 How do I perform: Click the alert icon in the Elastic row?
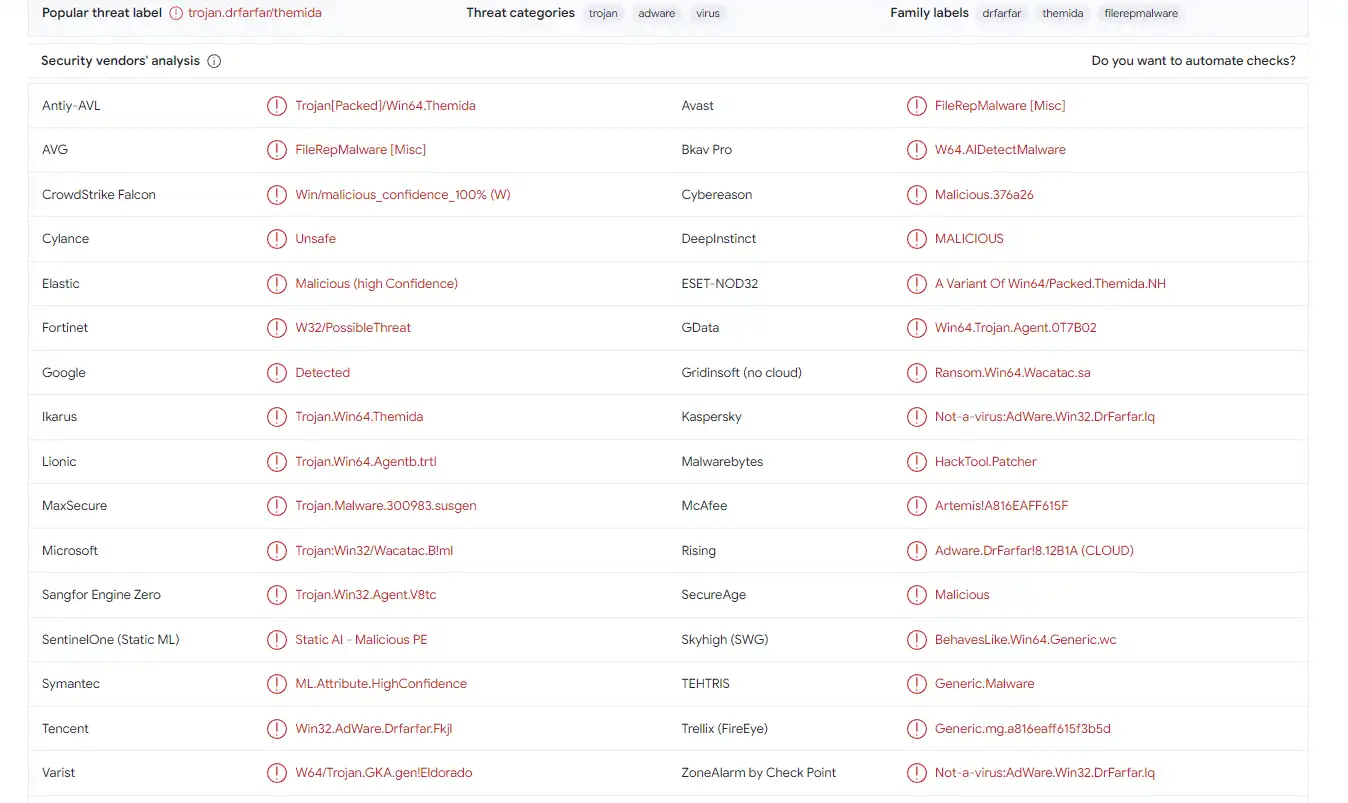[x=276, y=284]
